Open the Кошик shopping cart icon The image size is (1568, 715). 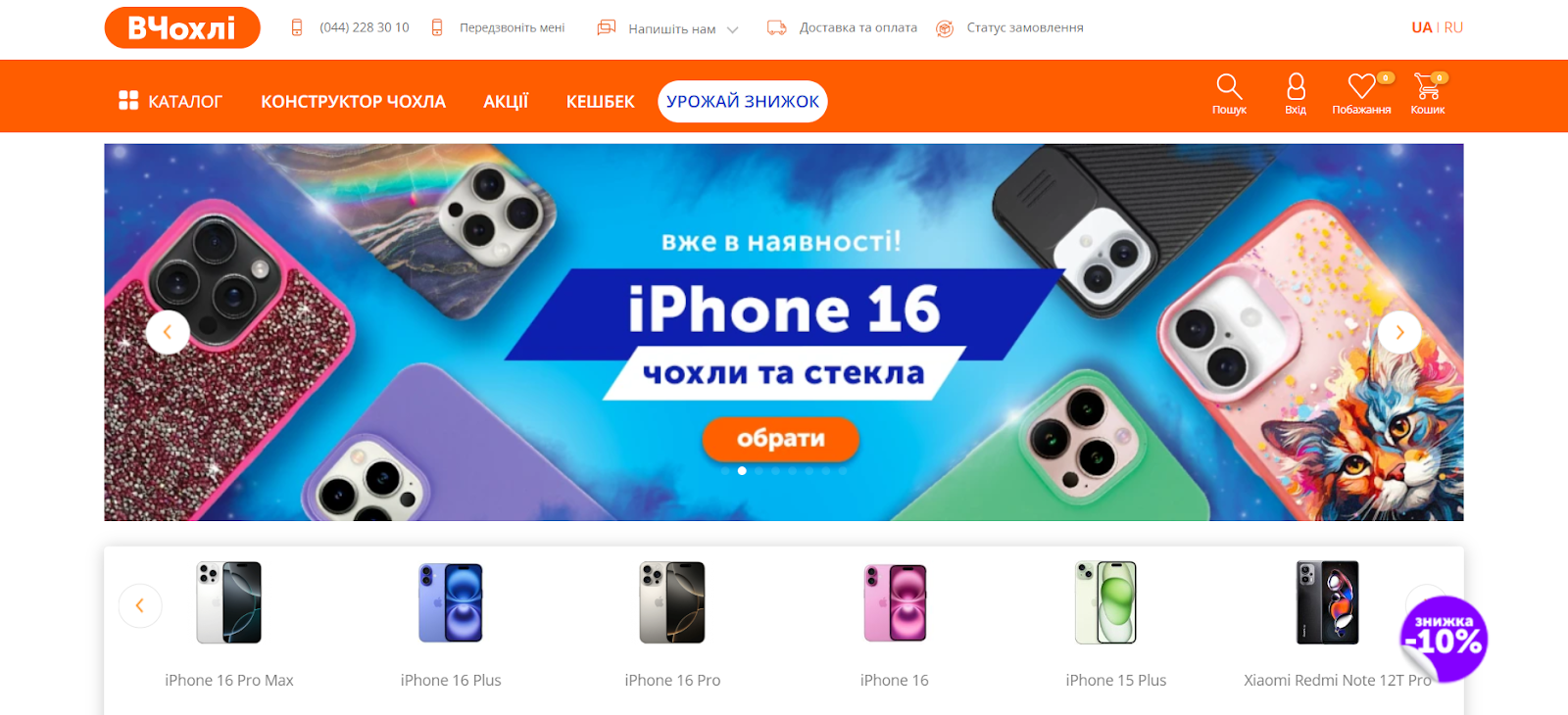pyautogui.click(x=1427, y=86)
